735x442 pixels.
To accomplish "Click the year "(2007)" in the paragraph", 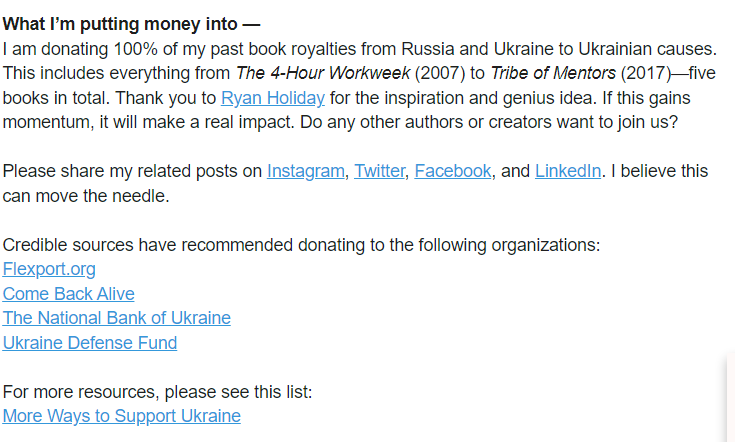I will pyautogui.click(x=440, y=73).
